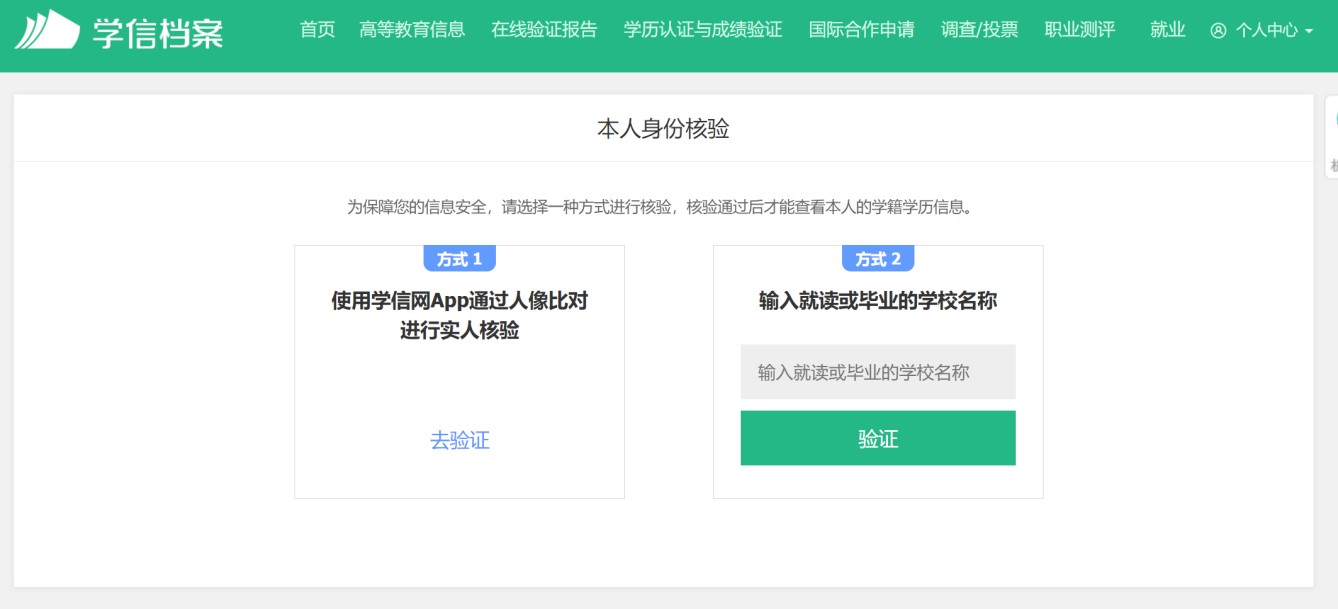Select 在线验证报告 in the top menu
The image size is (1338, 609).
(544, 30)
